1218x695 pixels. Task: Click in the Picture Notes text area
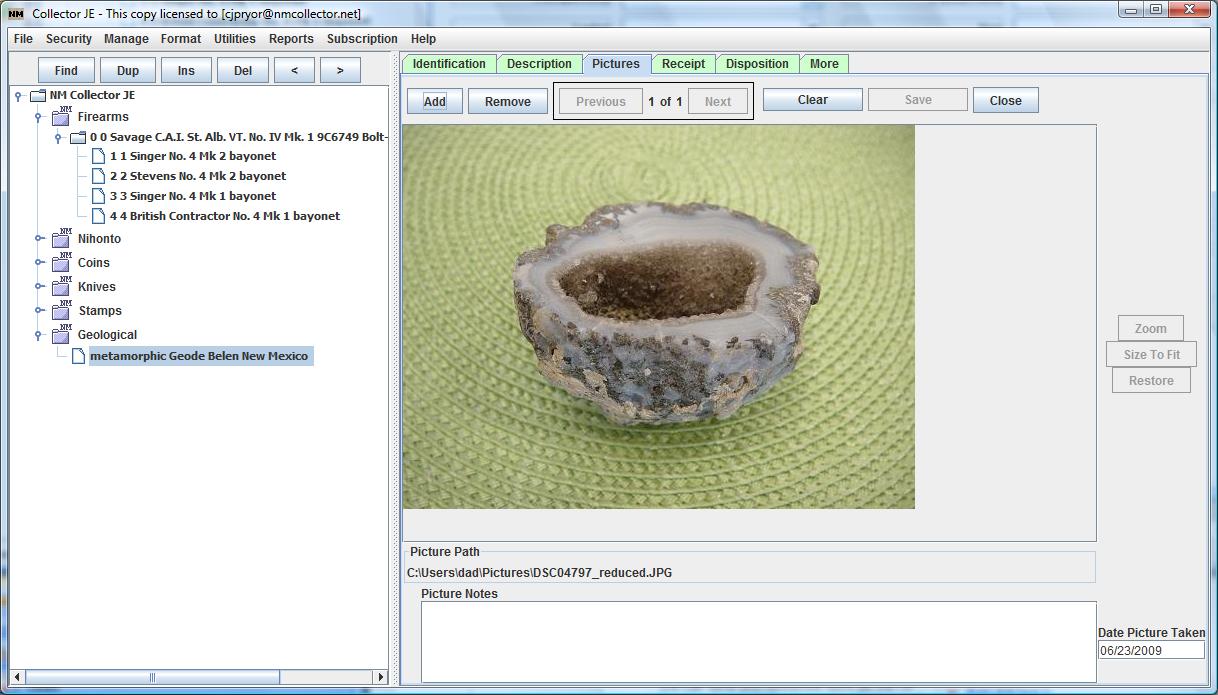tap(758, 641)
